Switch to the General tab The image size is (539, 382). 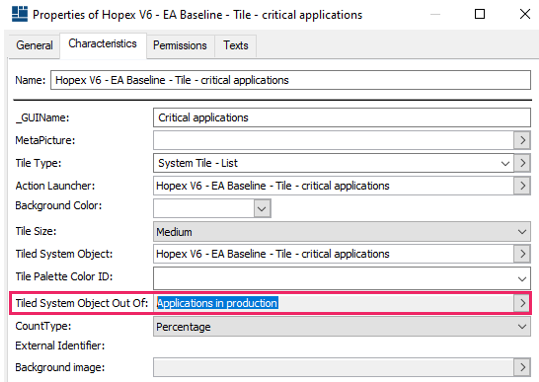point(34,45)
